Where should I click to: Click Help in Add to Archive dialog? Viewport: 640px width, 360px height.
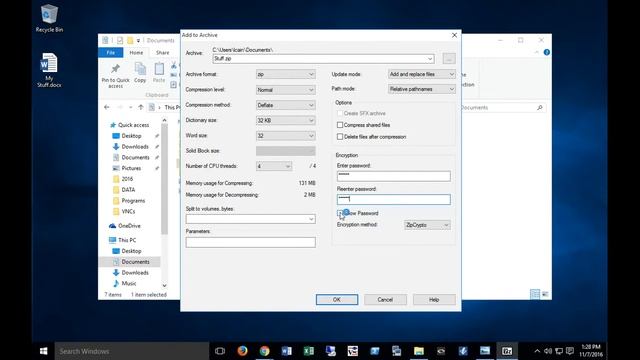pos(434,300)
